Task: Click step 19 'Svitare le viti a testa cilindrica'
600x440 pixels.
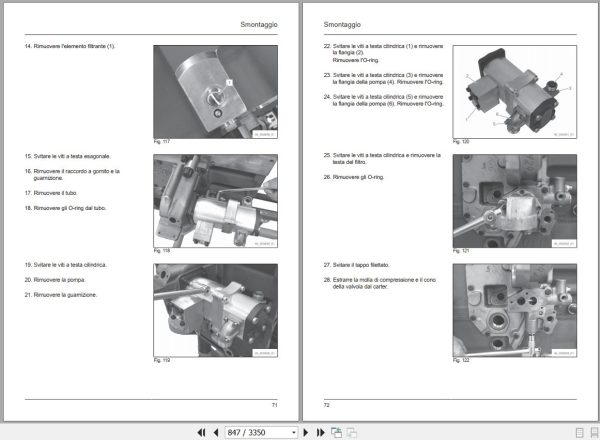Action: point(66,265)
